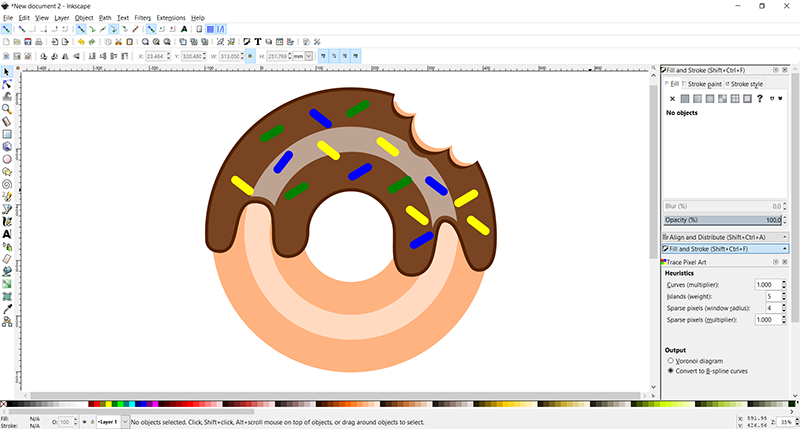Save the document with floppy icon
800x429 pixels.
(28, 42)
